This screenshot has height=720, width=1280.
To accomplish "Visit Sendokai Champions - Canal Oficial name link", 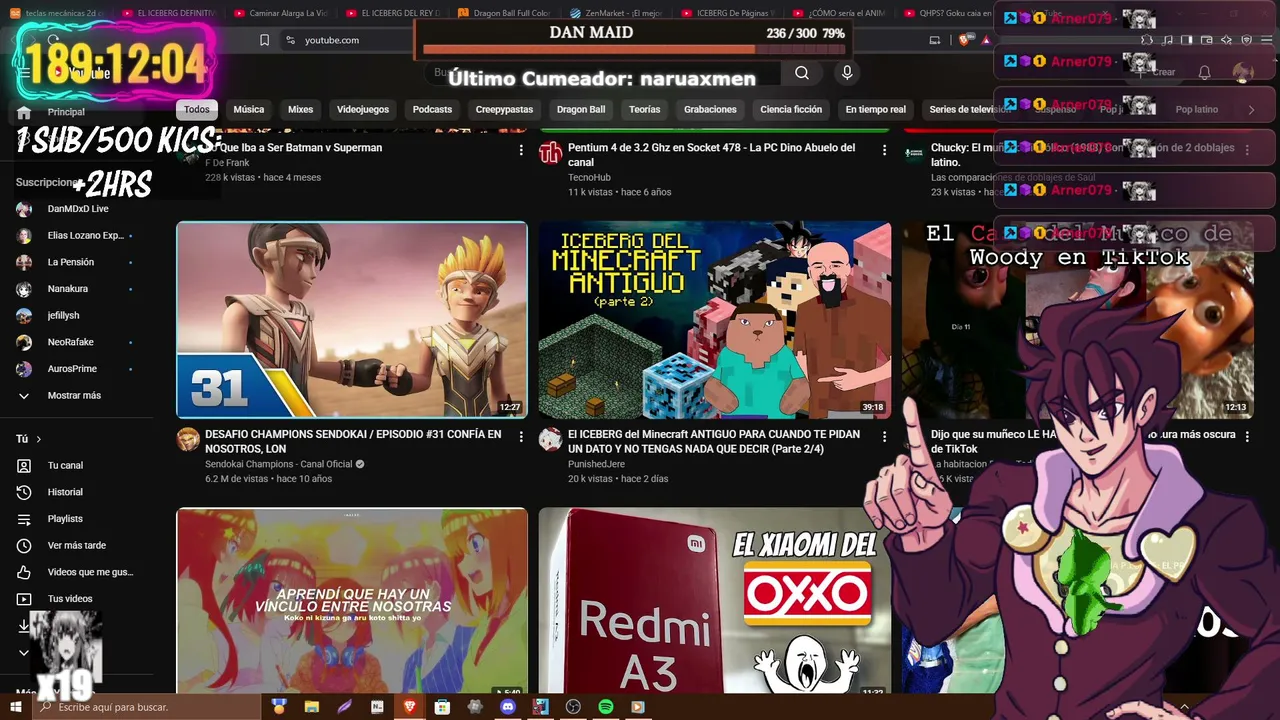I will [279, 464].
